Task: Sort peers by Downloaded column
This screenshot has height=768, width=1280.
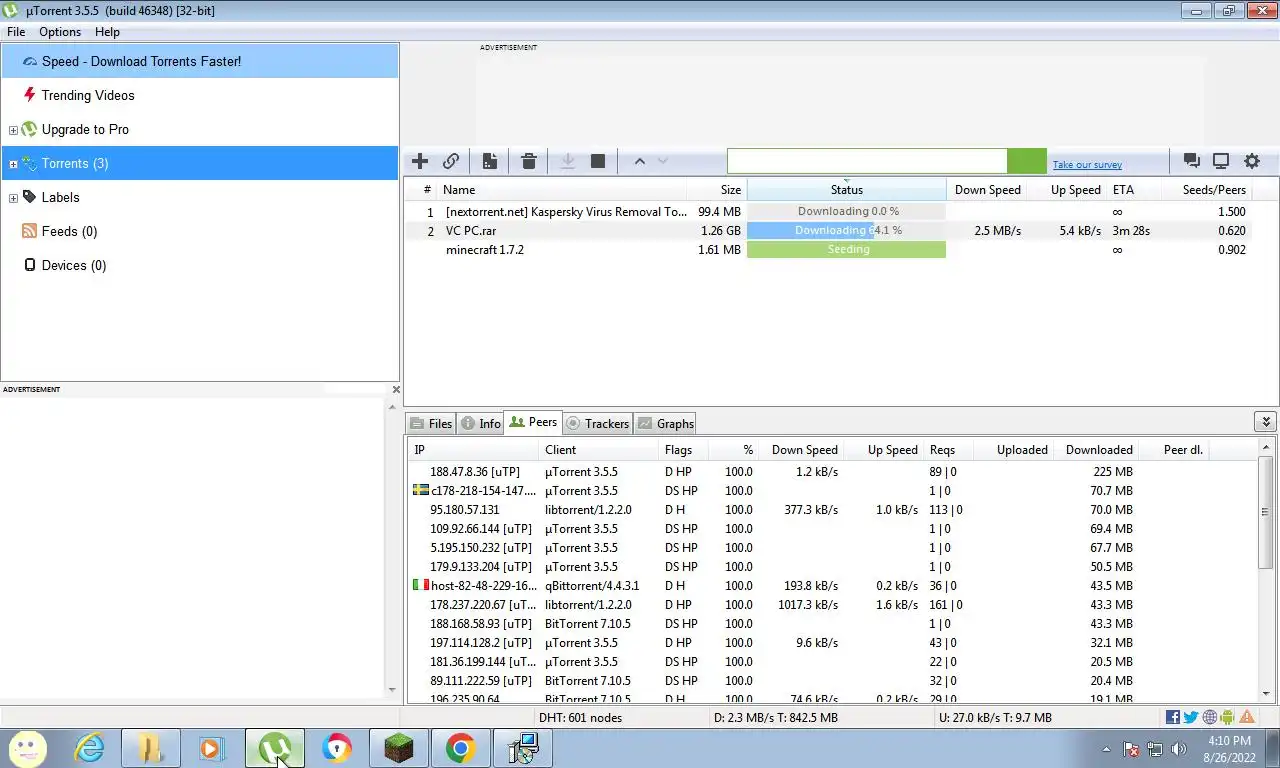Action: pyautogui.click(x=1098, y=450)
